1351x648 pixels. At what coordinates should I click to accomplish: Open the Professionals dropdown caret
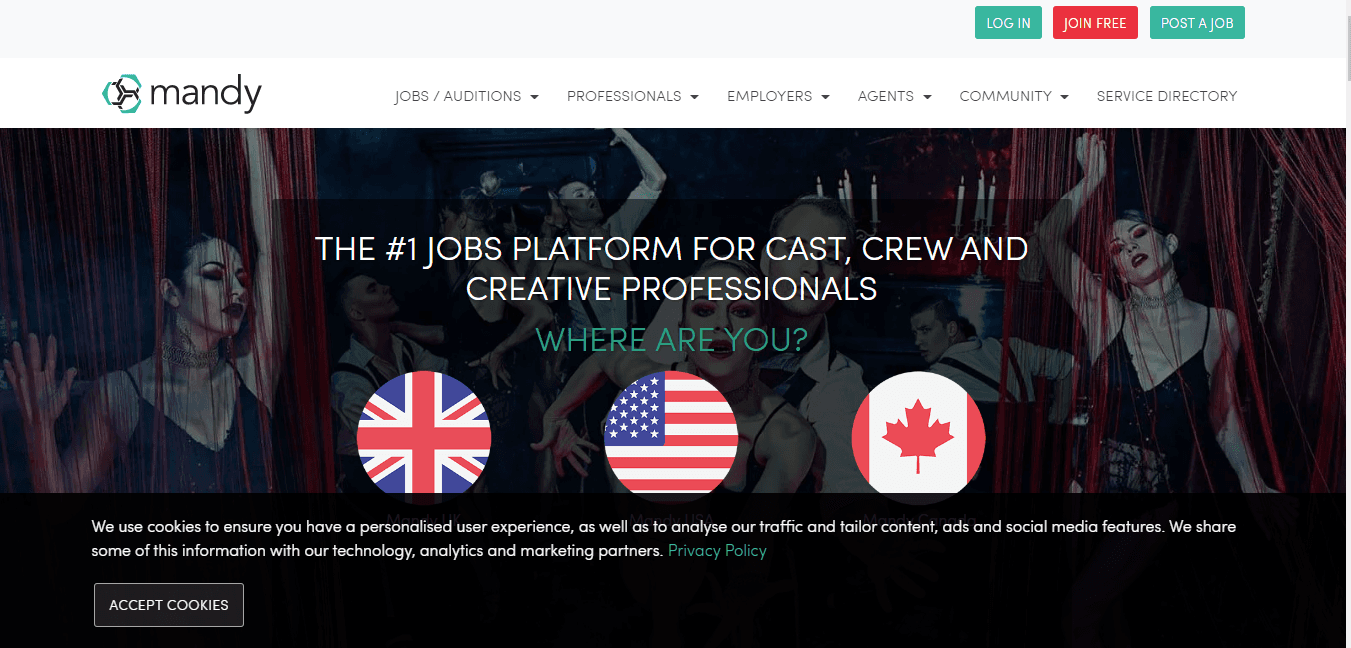(694, 97)
